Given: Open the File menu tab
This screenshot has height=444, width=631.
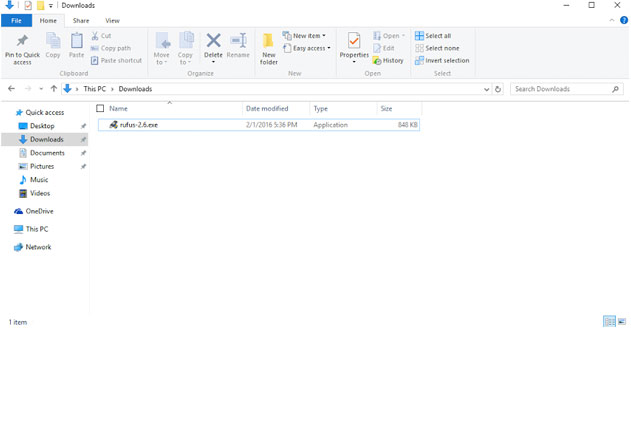Looking at the screenshot, I should click(16, 21).
